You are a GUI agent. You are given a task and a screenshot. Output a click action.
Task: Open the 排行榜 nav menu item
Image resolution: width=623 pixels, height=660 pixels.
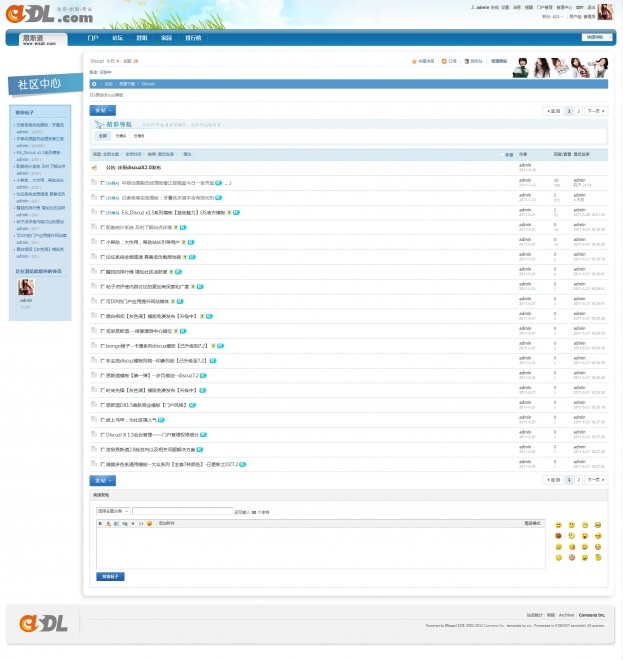193,38
